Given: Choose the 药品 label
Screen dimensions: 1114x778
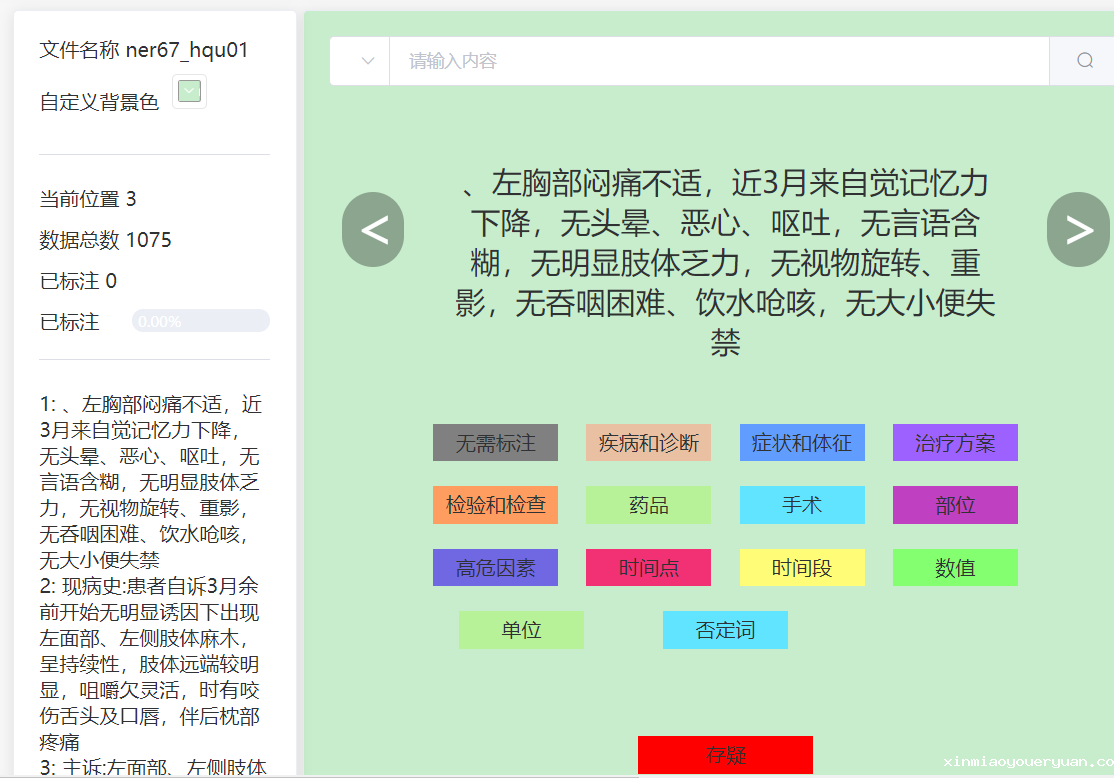Looking at the screenshot, I should pos(648,505).
